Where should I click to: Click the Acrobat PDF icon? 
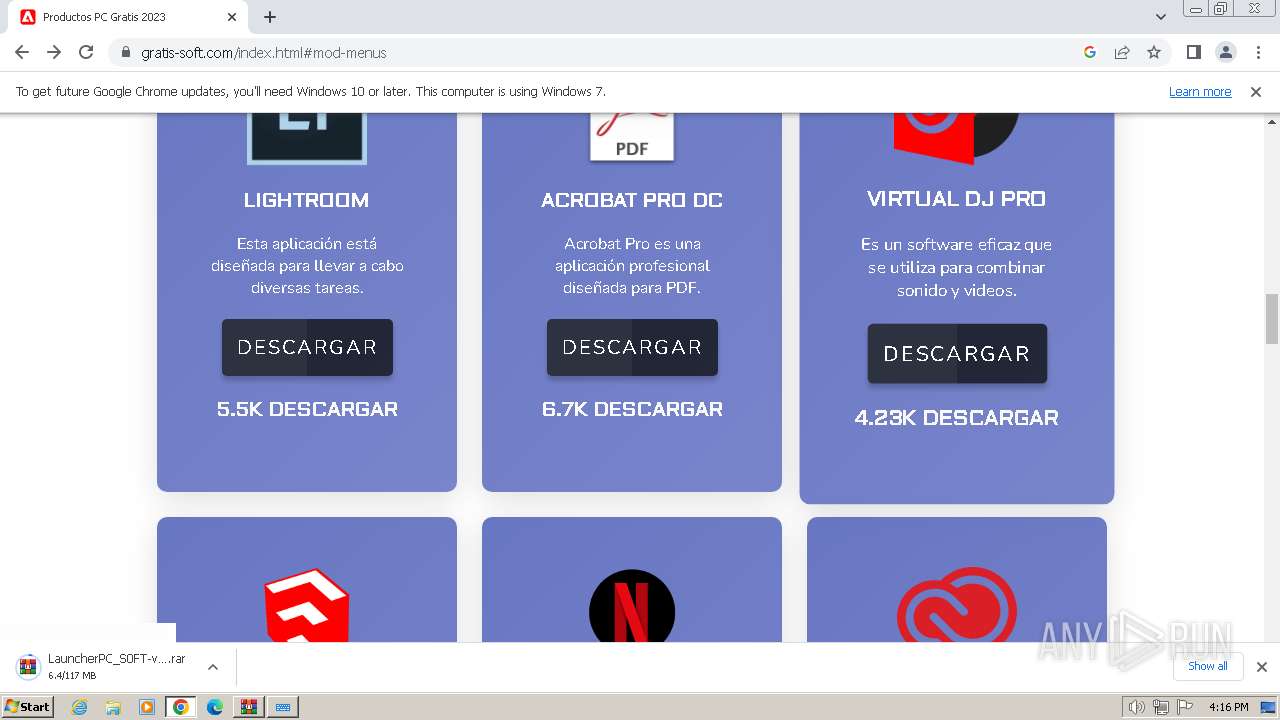[x=632, y=137]
